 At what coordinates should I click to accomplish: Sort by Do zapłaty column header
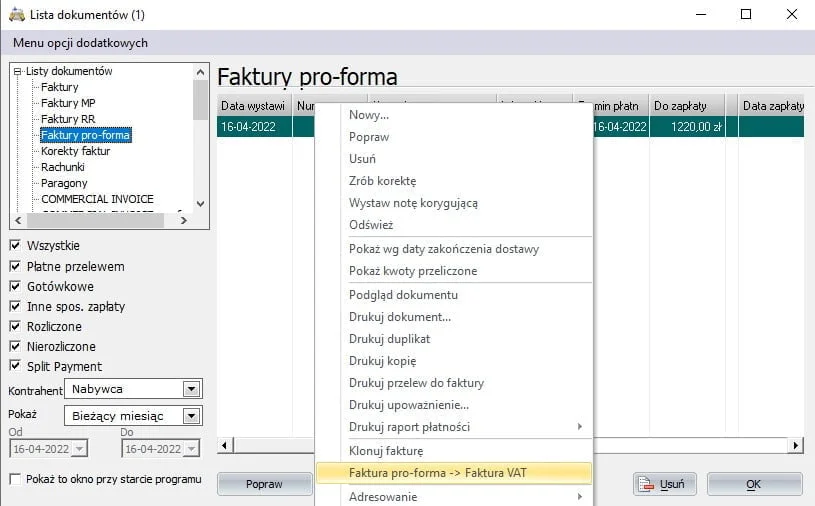687,105
